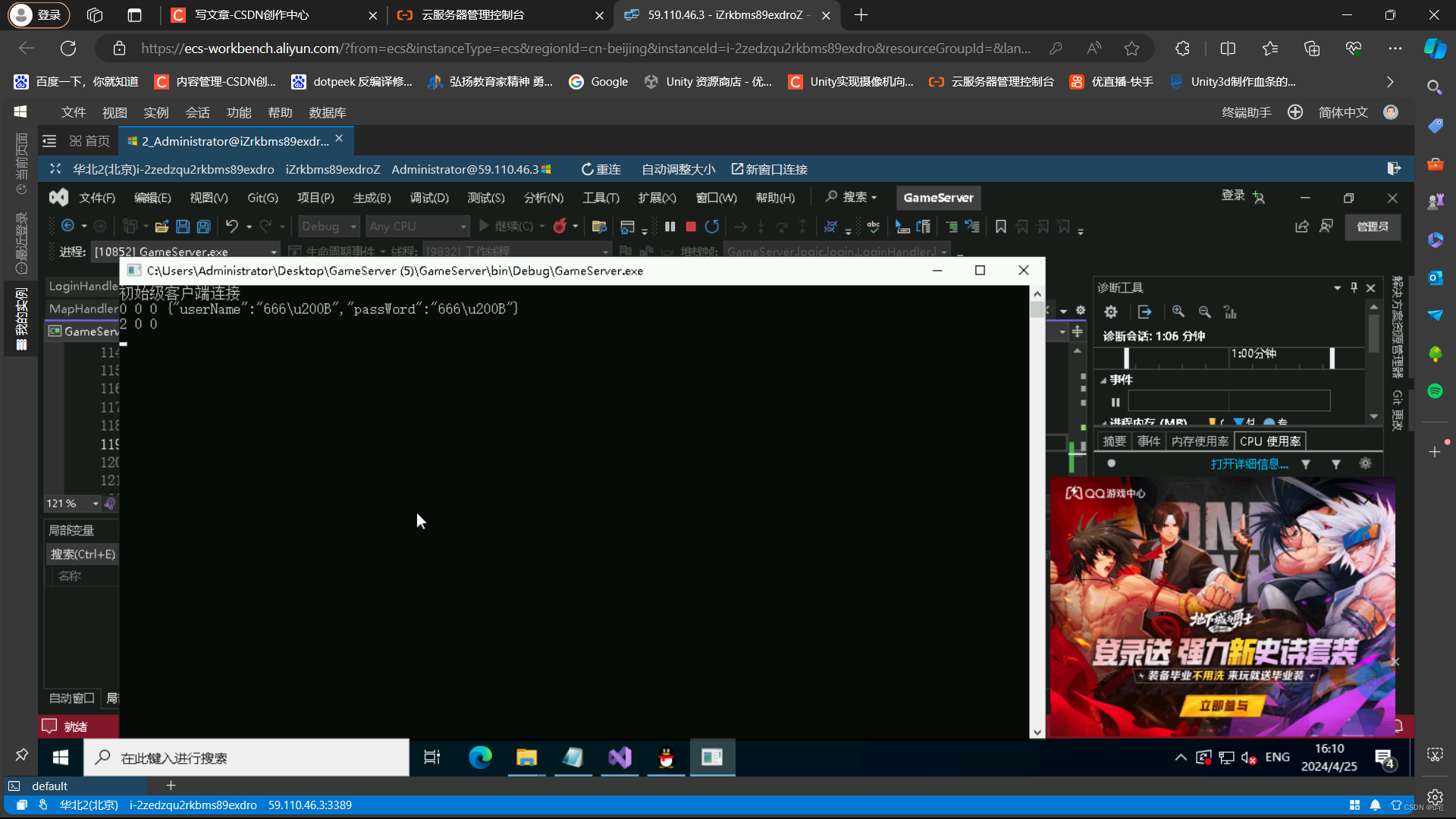Open the 调试(D) menu
Screen dimensions: 1456x819
(x=429, y=198)
